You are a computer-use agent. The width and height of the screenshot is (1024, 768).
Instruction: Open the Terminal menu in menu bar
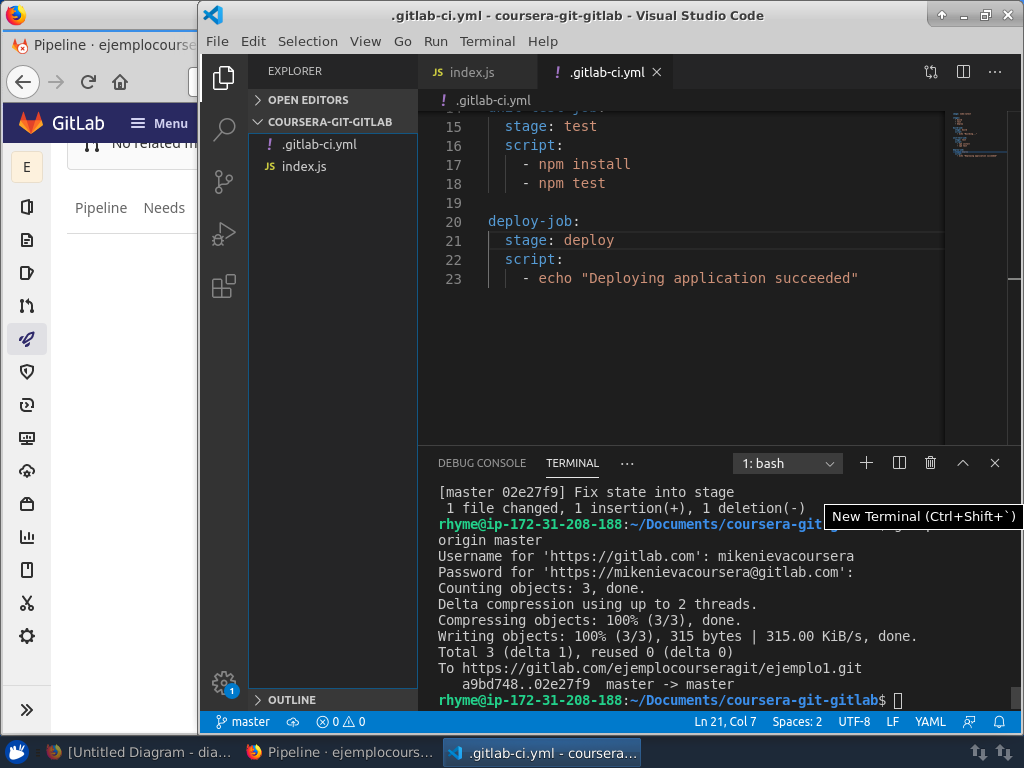(x=487, y=41)
